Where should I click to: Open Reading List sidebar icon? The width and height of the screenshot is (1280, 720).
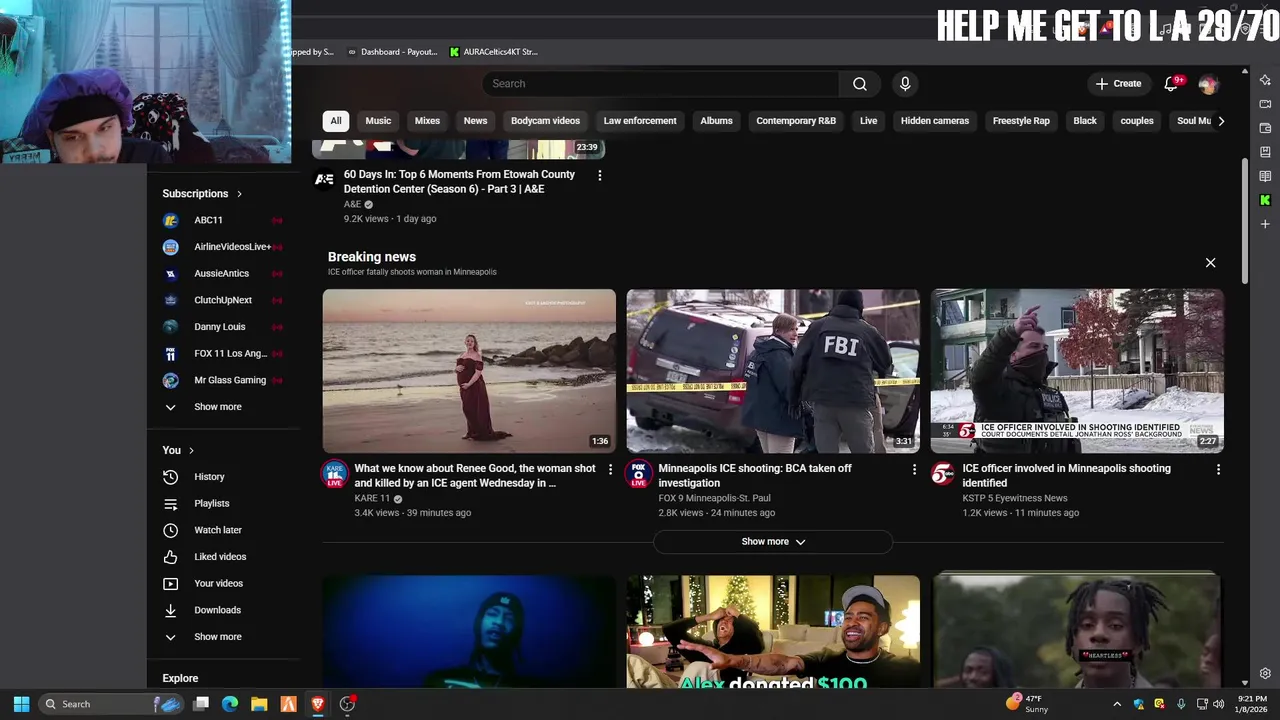(x=1265, y=176)
